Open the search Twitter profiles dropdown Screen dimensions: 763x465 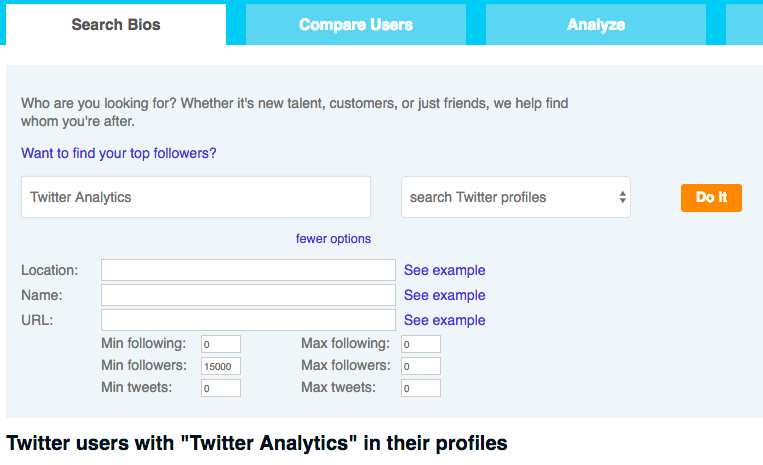pos(516,197)
